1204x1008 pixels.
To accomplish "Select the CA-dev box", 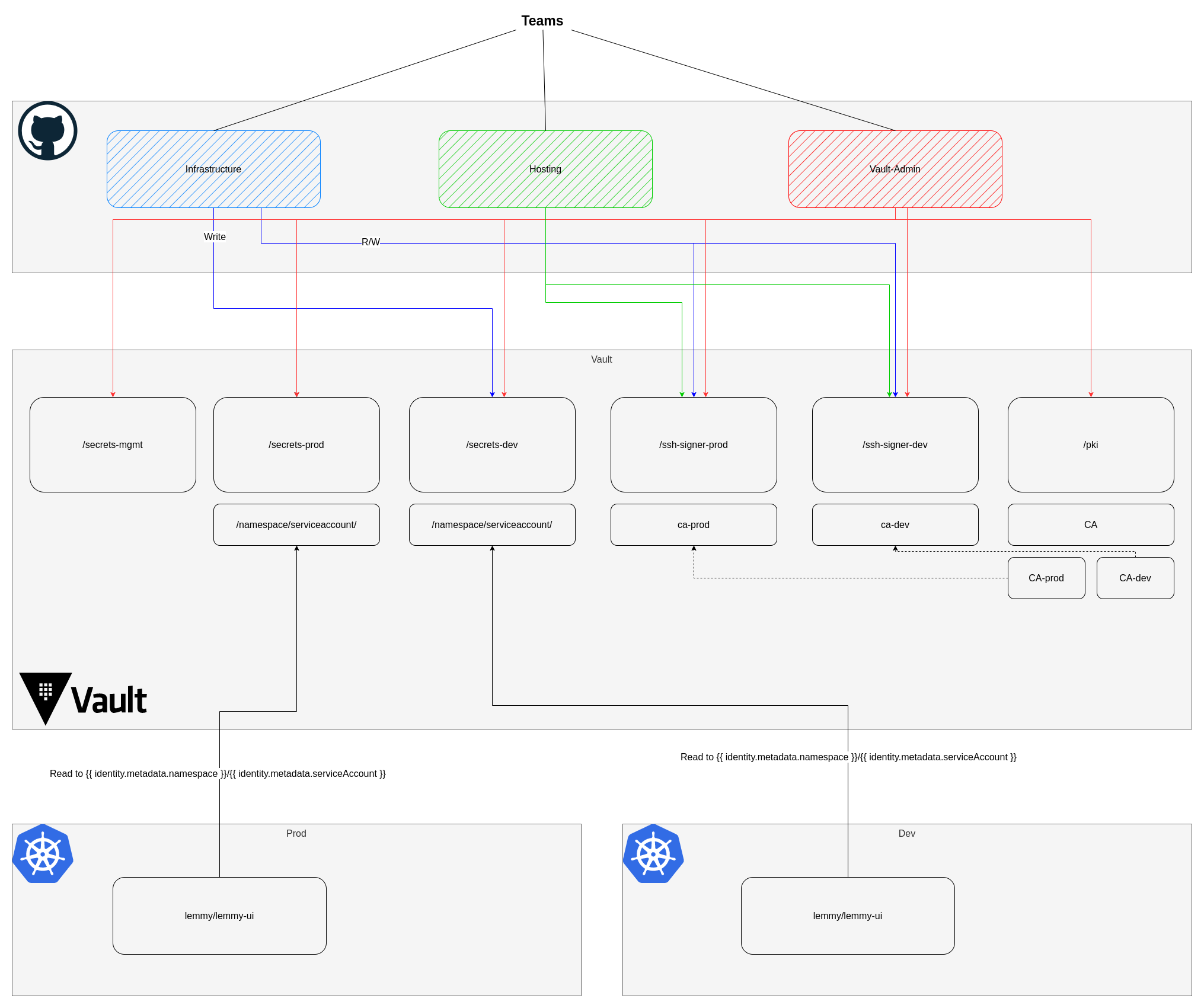I will point(1135,578).
